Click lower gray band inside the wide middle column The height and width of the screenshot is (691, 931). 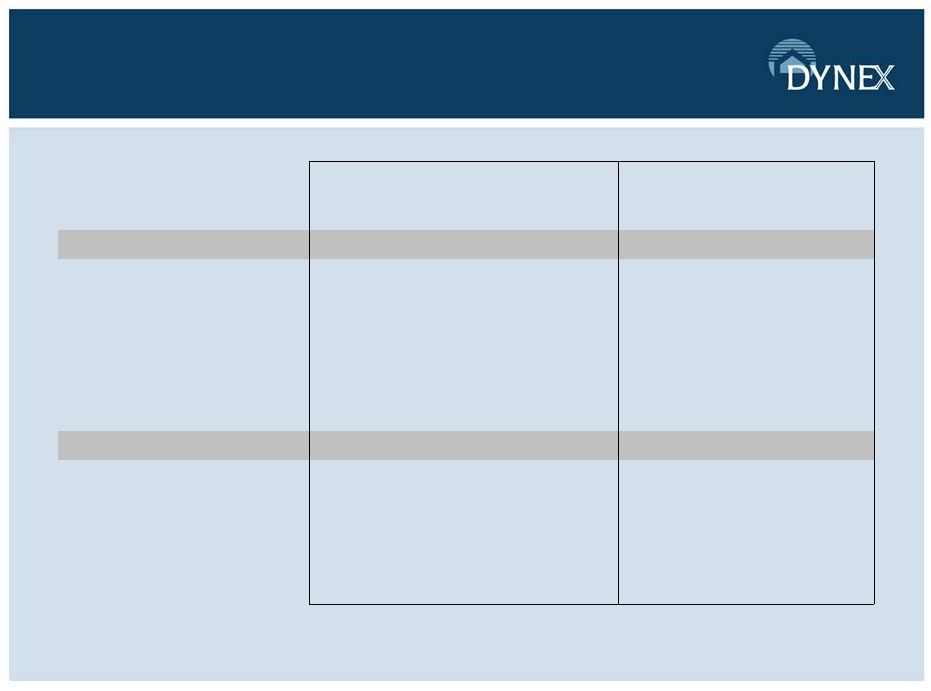coord(464,445)
